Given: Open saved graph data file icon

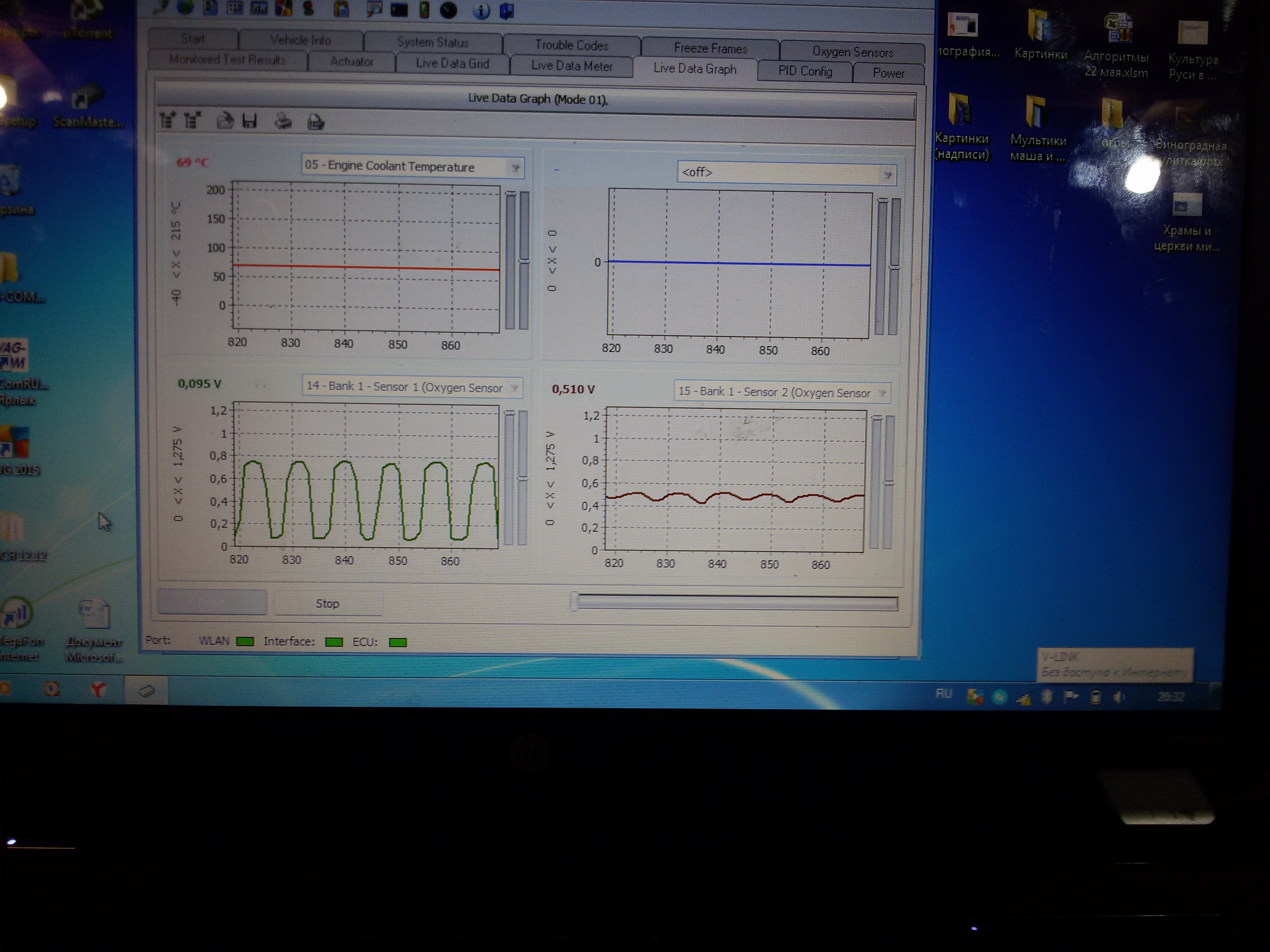Looking at the screenshot, I should (x=225, y=121).
